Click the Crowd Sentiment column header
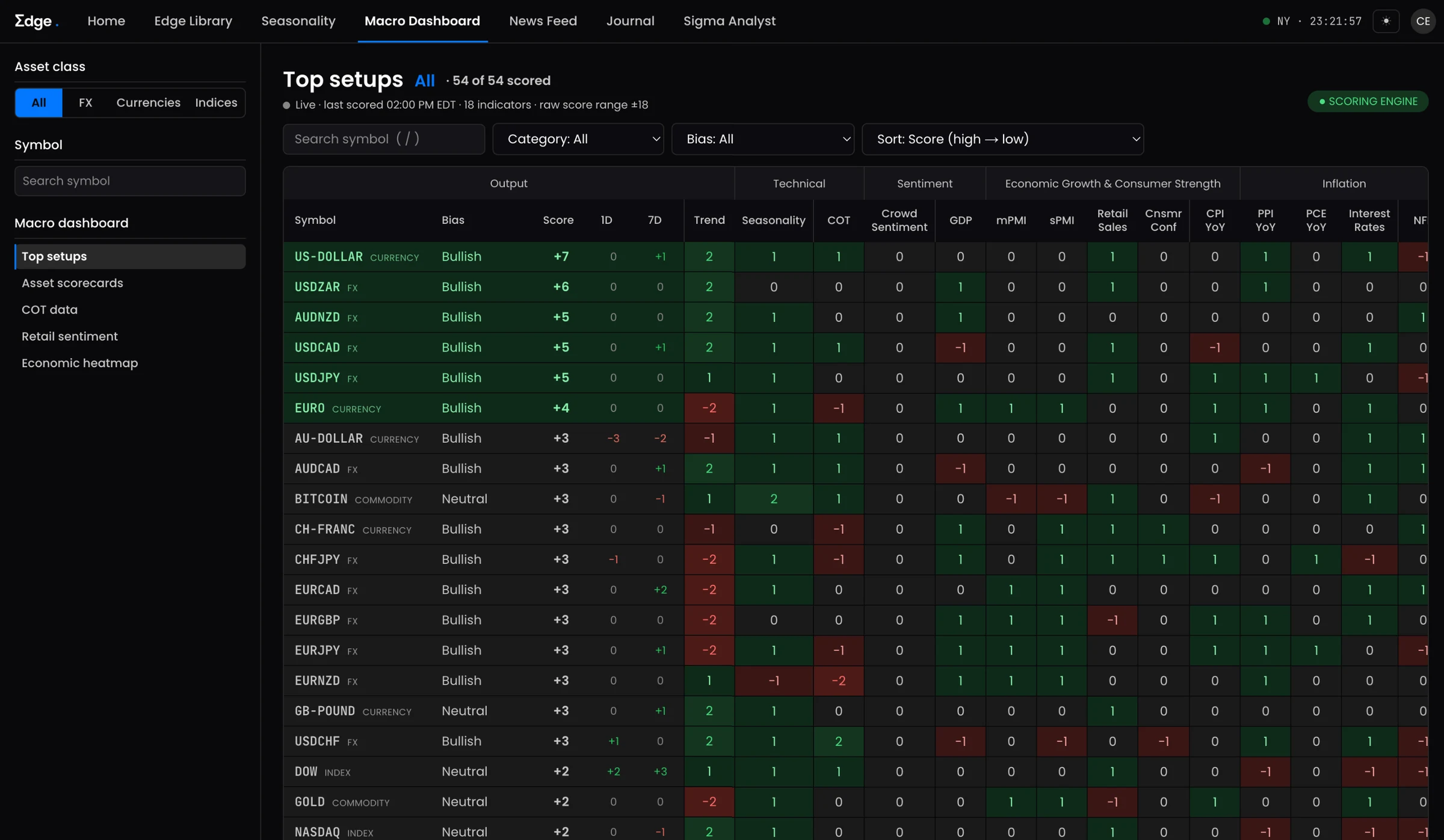 tap(899, 220)
